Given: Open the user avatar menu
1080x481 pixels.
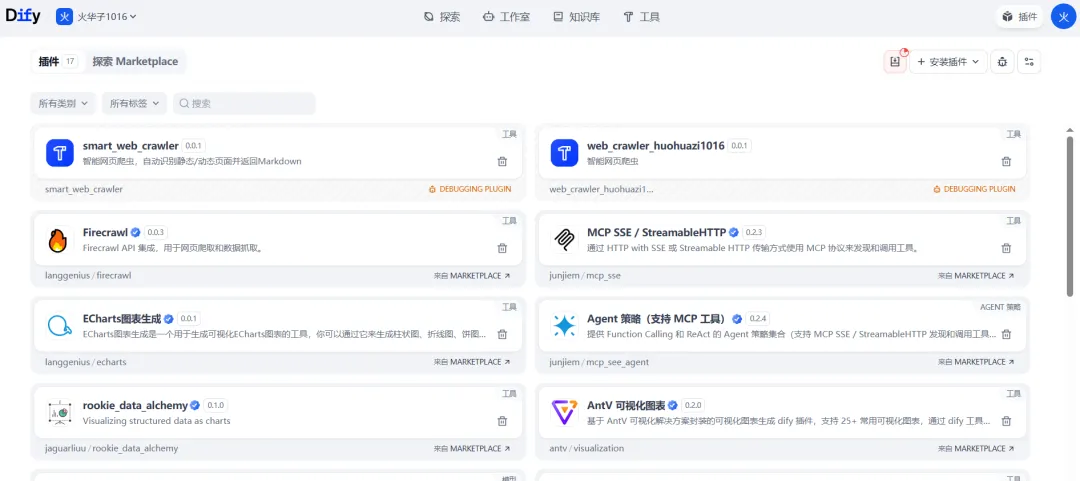Looking at the screenshot, I should tap(1063, 17).
